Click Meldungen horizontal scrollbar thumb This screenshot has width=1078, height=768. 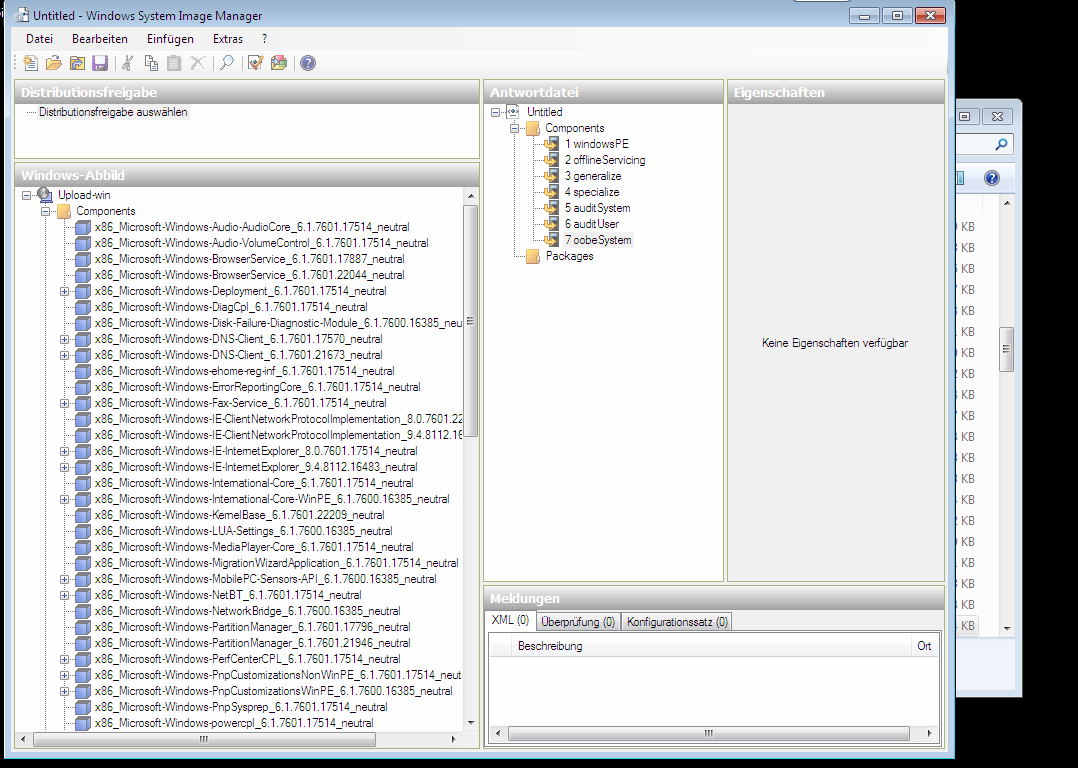click(x=708, y=734)
